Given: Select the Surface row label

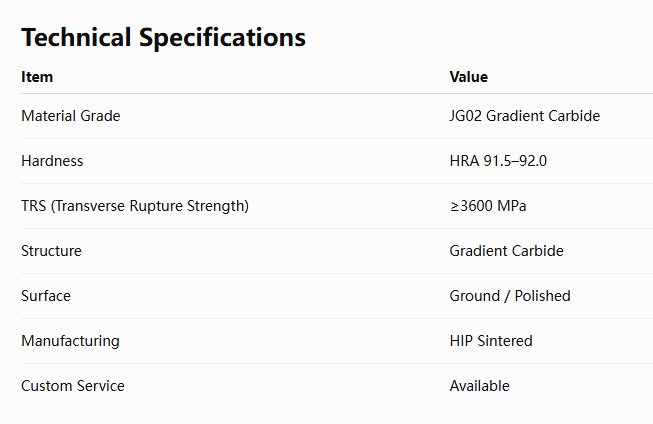Looking at the screenshot, I should [46, 296].
